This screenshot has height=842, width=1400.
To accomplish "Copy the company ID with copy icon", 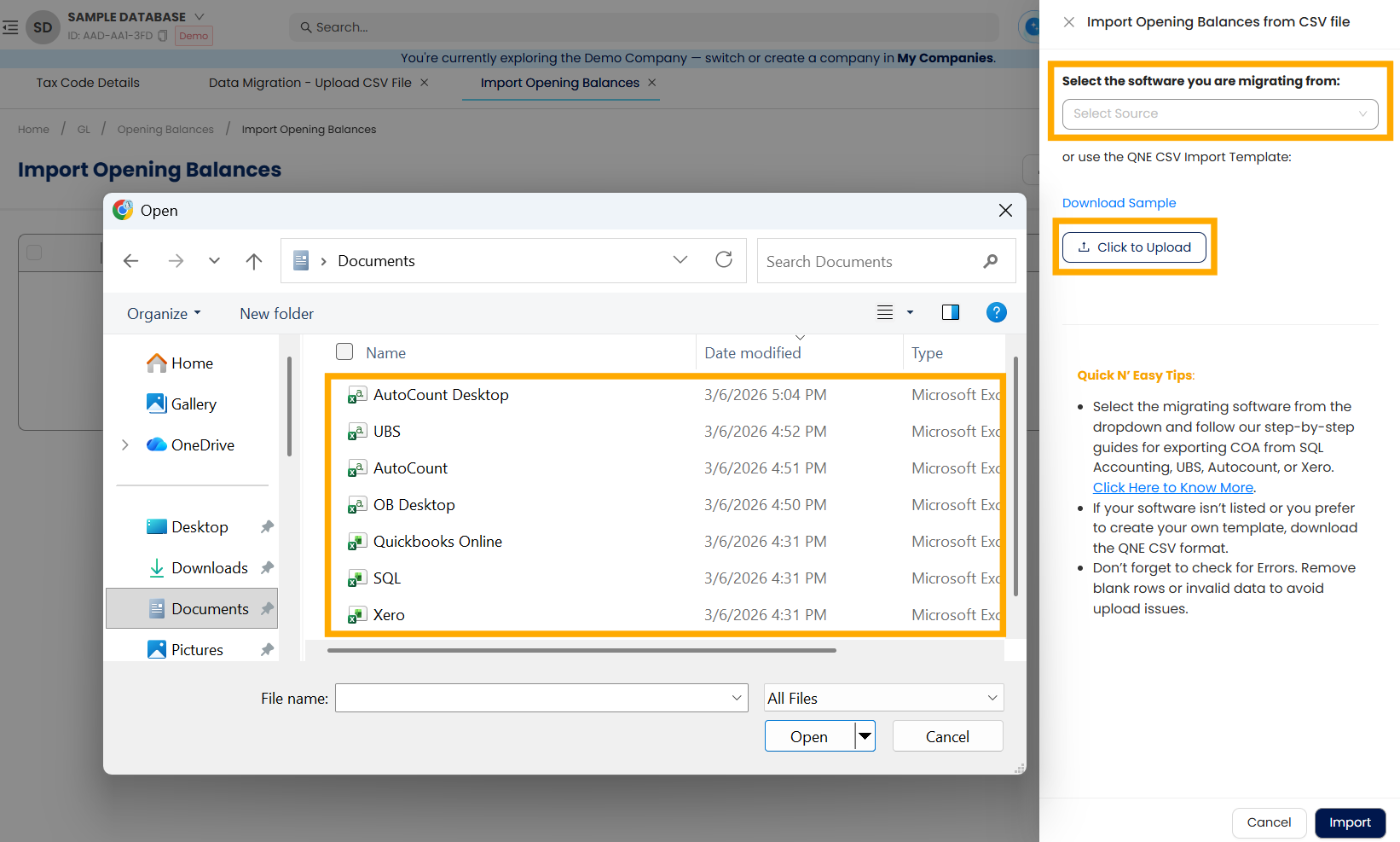I will pyautogui.click(x=163, y=36).
